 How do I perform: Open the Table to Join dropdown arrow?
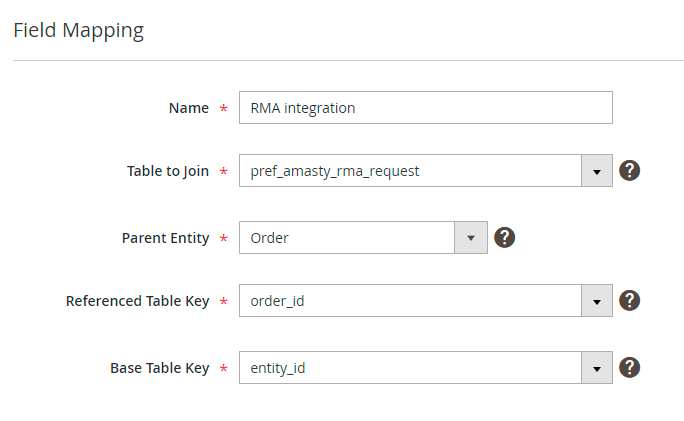pyautogui.click(x=597, y=171)
